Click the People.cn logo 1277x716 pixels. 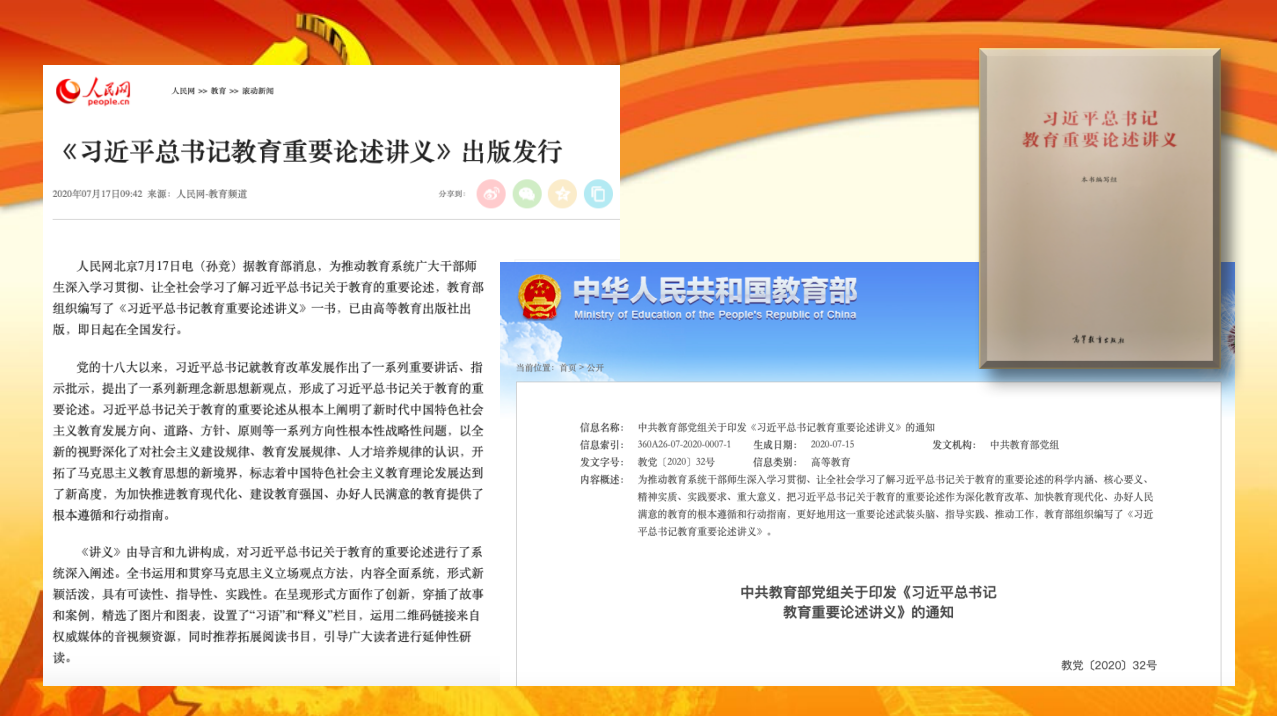click(x=93, y=91)
